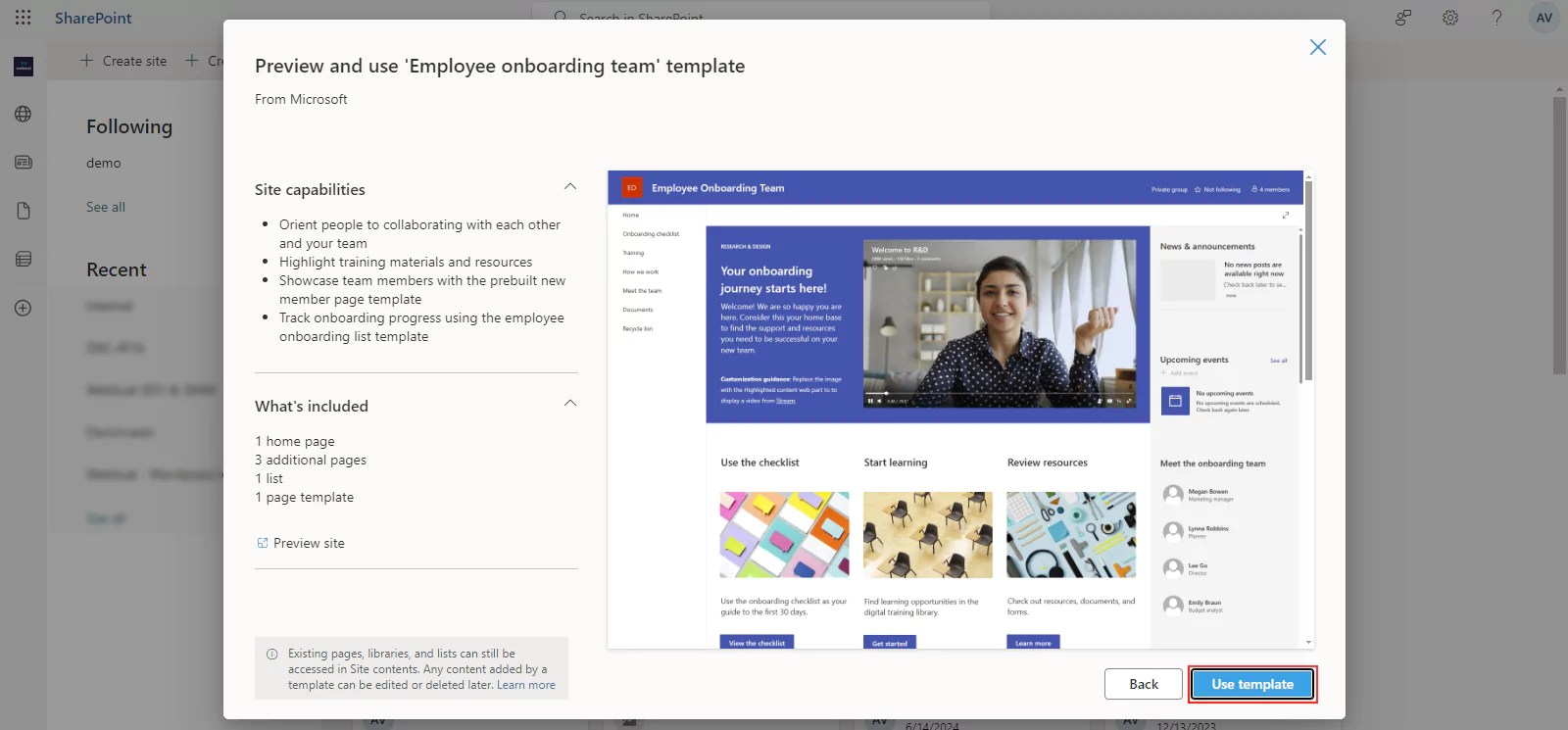Click the My lists icon in left rail

[24, 259]
